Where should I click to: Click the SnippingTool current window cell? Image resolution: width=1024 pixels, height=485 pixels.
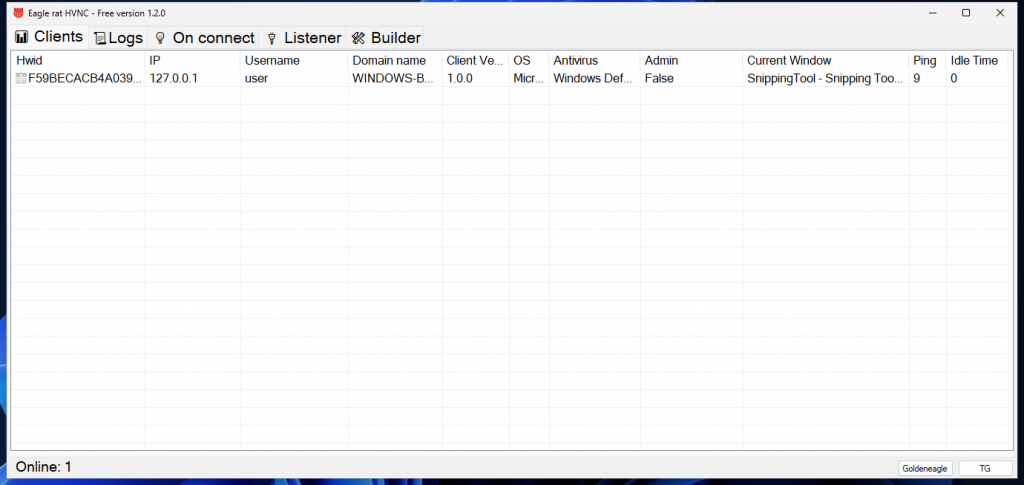825,78
